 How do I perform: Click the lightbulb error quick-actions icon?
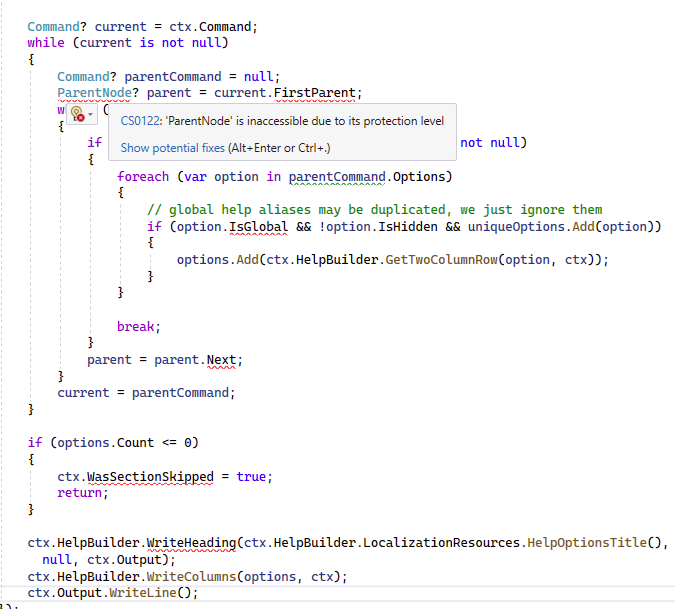(x=77, y=114)
